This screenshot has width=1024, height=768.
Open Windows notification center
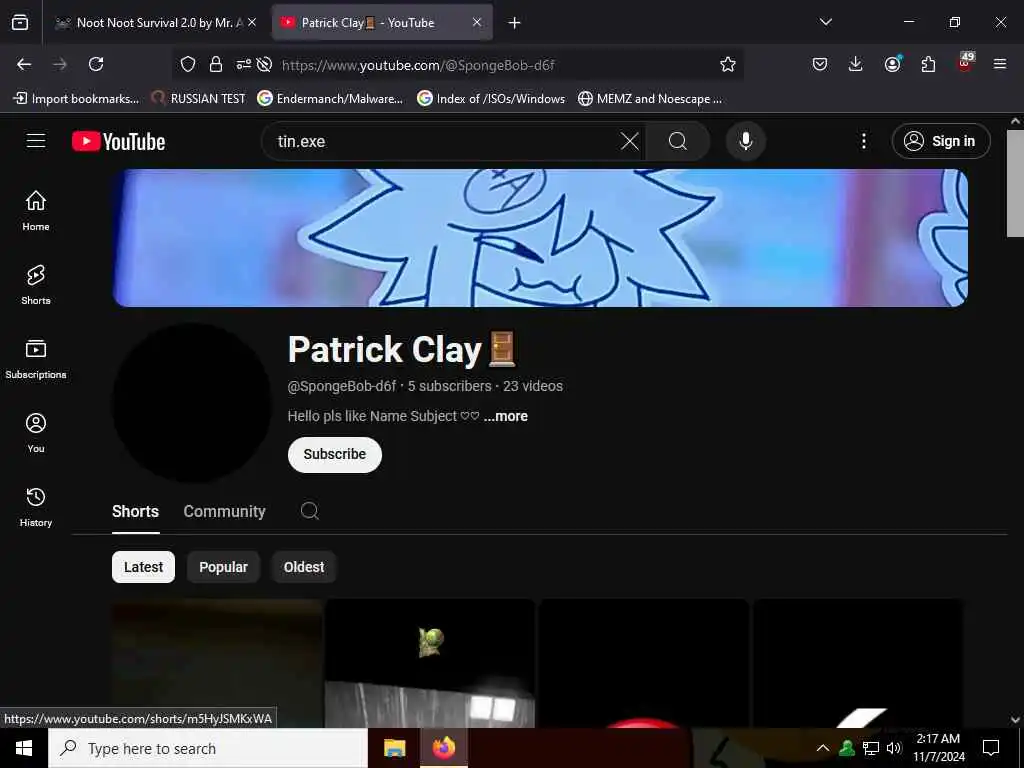pyautogui.click(x=991, y=748)
